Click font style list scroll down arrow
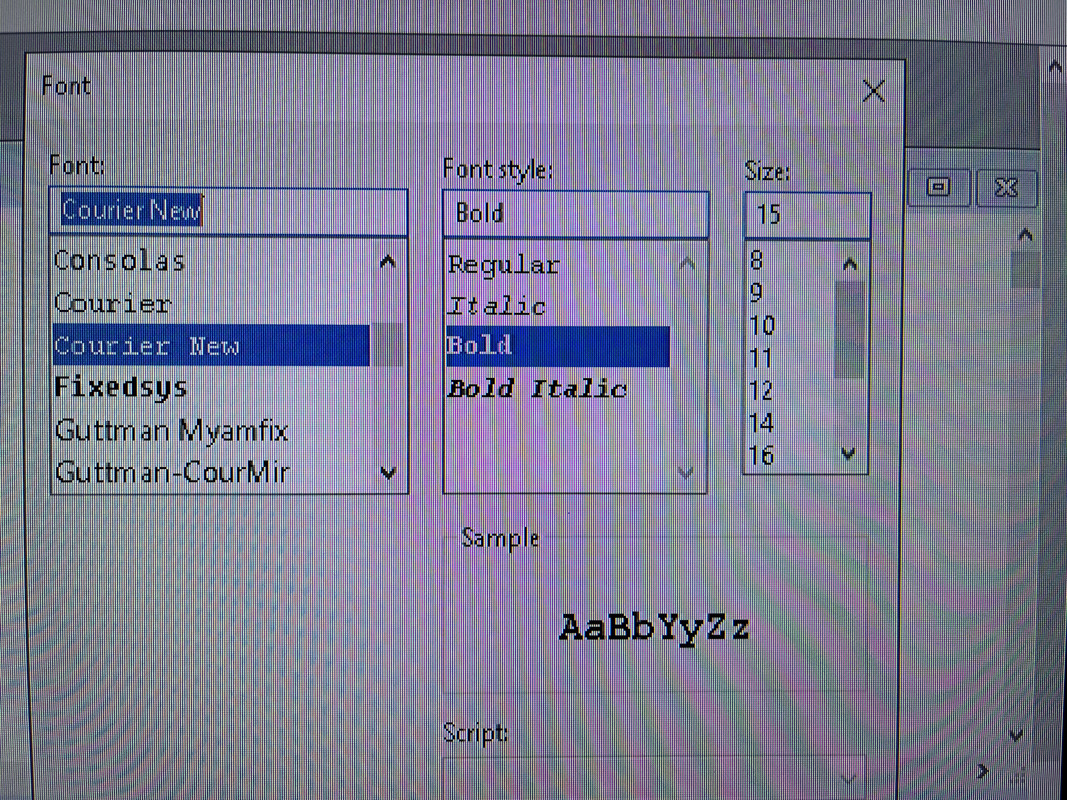1067x800 pixels. coord(687,471)
